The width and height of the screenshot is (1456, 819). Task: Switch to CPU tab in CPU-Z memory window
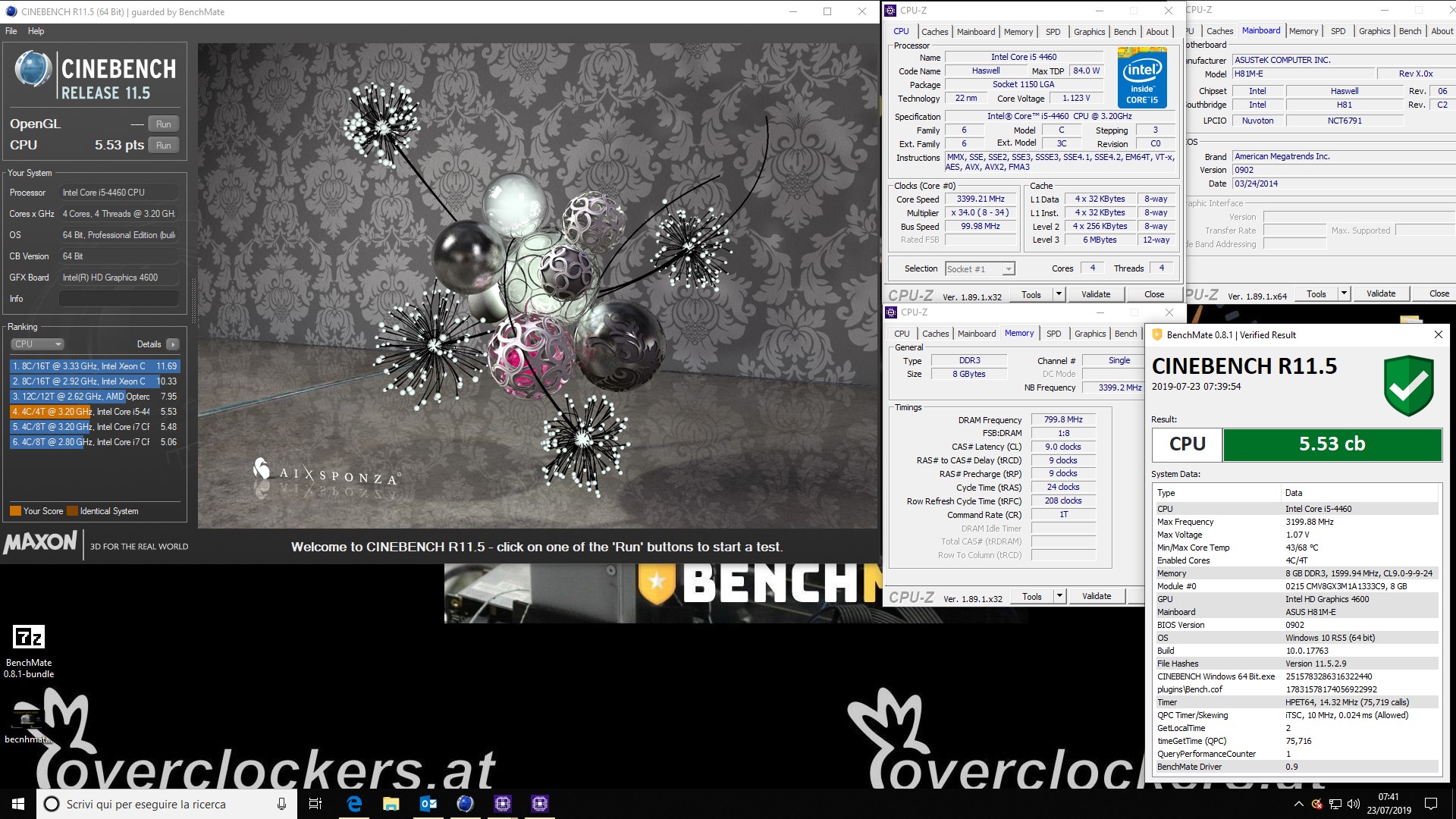(902, 334)
